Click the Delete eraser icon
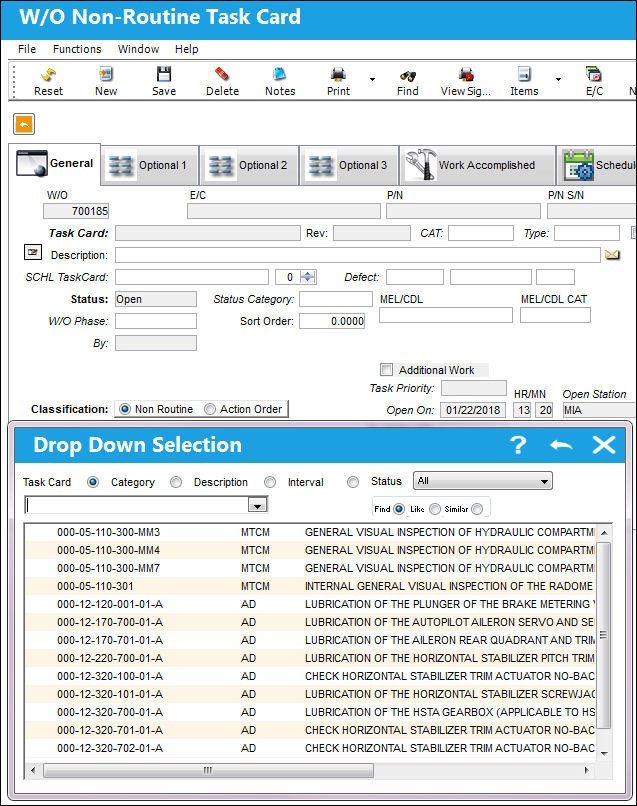The height and width of the screenshot is (806, 637). click(x=222, y=75)
